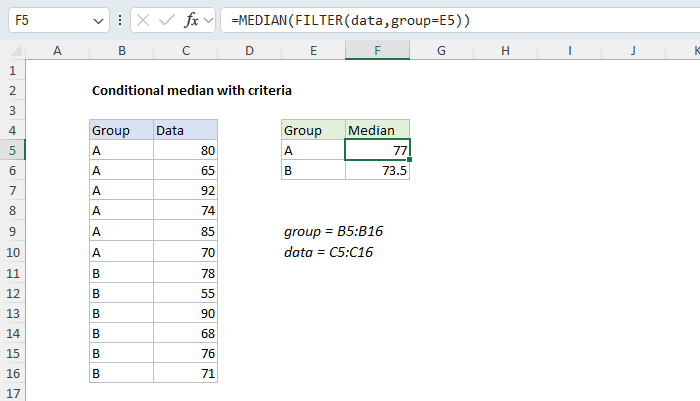Select the cell containing 71
This screenshot has height=401, width=700.
tap(186, 373)
